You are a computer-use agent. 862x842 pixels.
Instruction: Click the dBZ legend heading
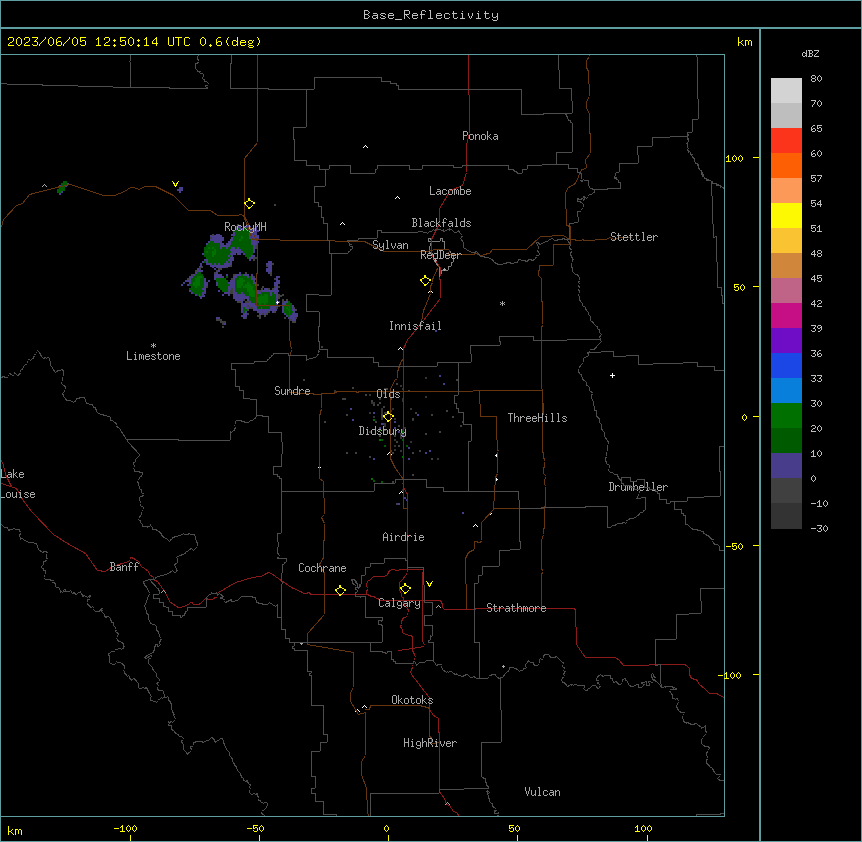[x=810, y=53]
